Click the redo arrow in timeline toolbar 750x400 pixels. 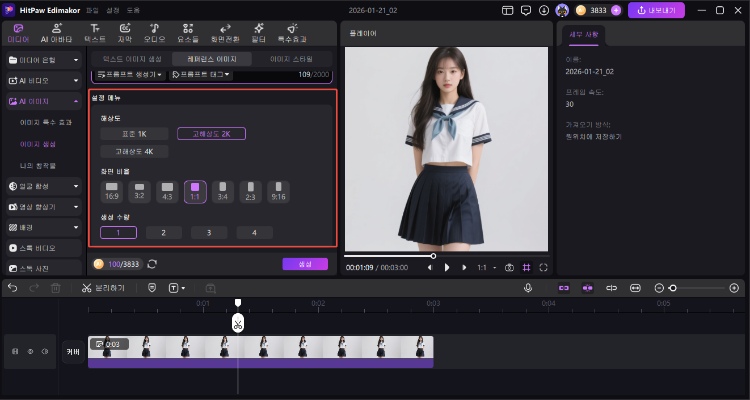tap(34, 288)
